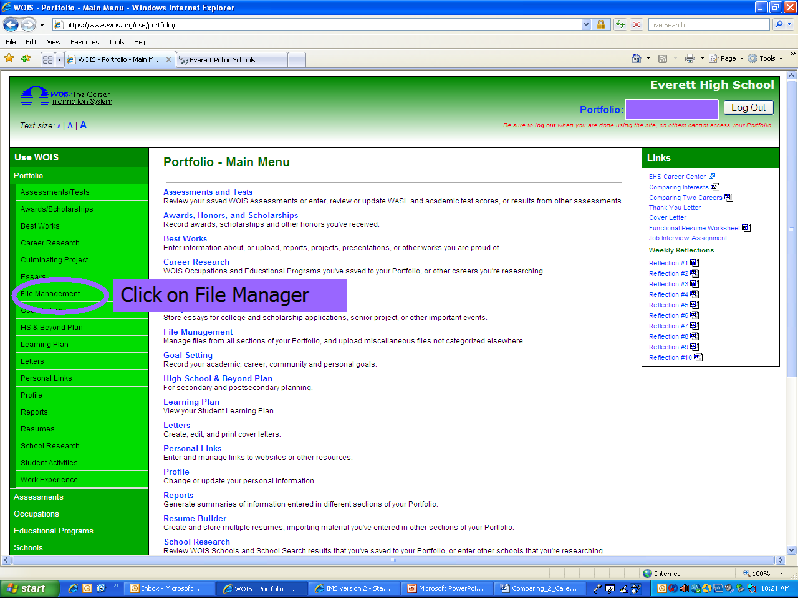Click in the browser search box
Viewport: 800px width, 600px height.
coord(709,24)
